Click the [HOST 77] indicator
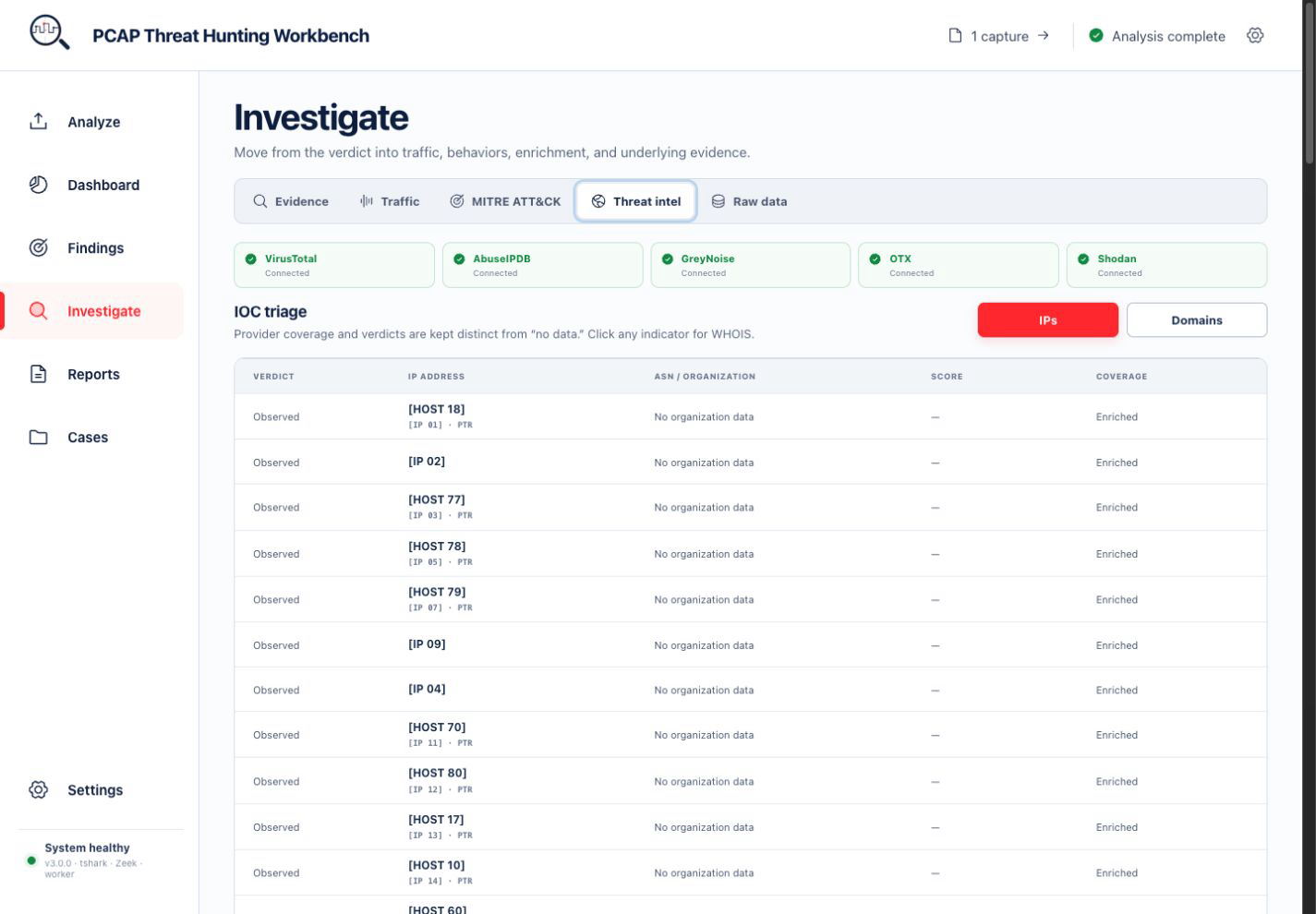1316x914 pixels. point(437,499)
